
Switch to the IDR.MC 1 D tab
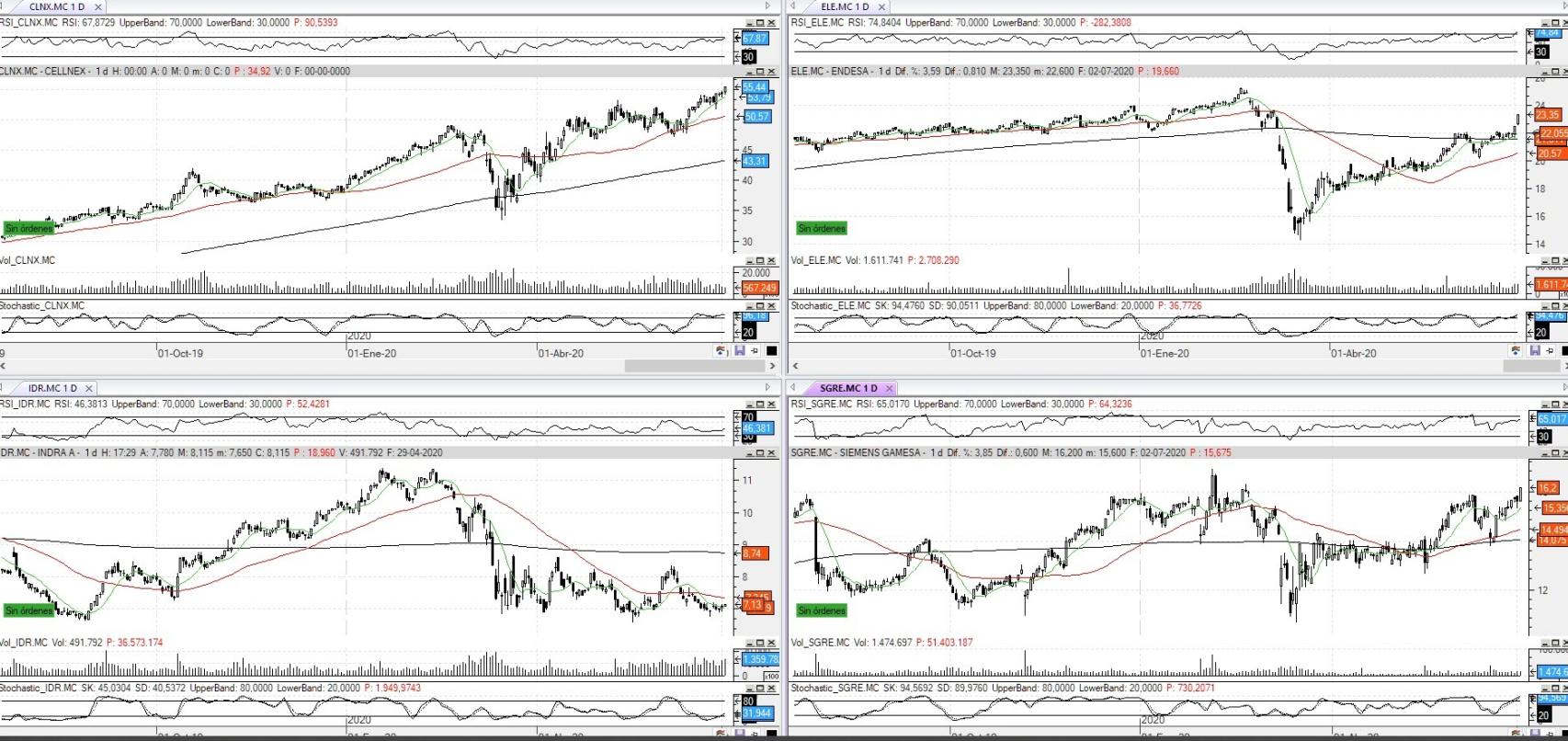pos(52,388)
